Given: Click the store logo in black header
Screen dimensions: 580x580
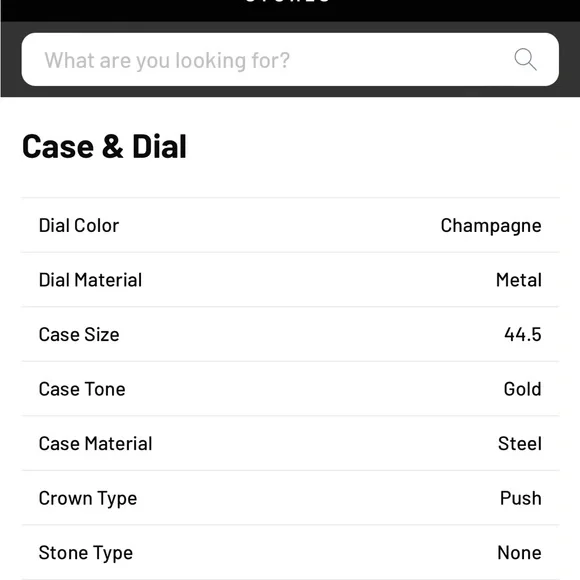Looking at the screenshot, I should (288, 1).
